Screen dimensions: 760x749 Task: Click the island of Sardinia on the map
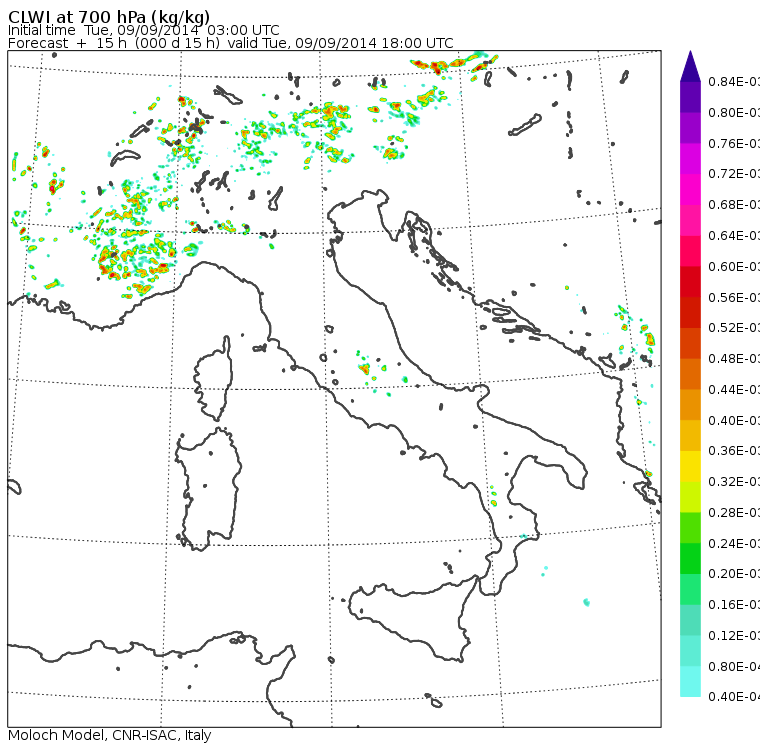[x=208, y=490]
